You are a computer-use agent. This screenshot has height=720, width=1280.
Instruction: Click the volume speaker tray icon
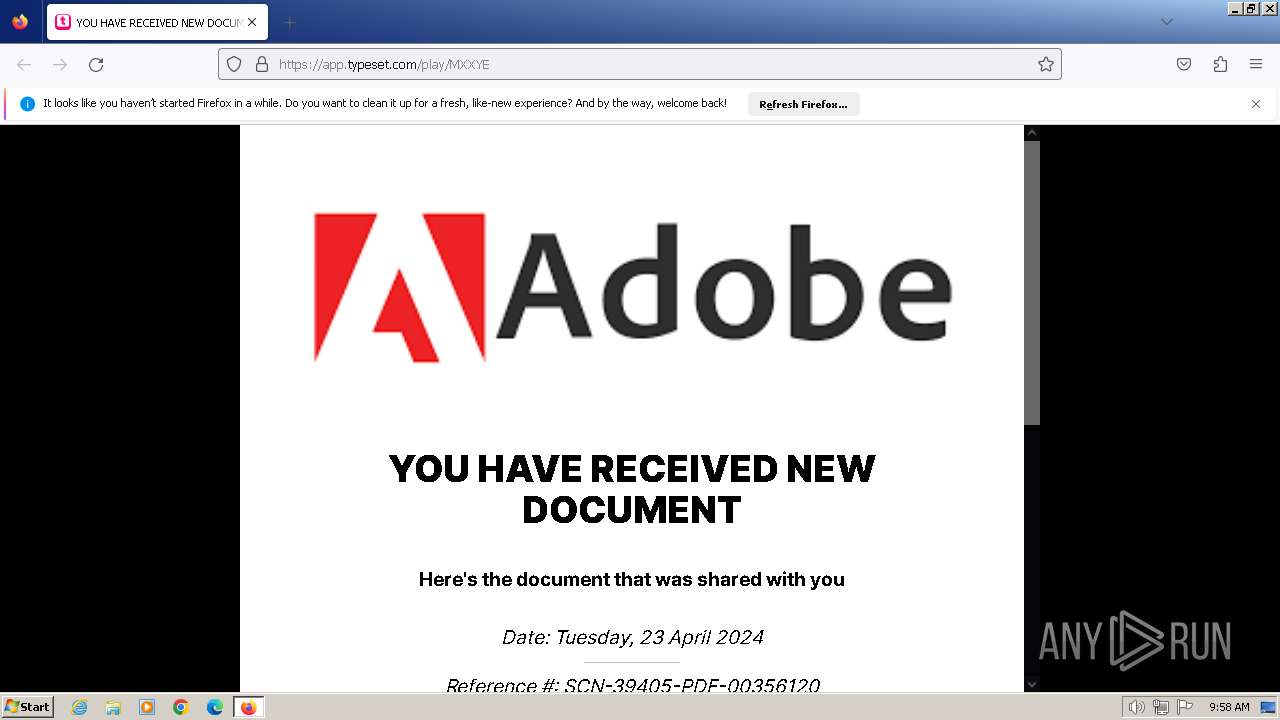click(1136, 707)
